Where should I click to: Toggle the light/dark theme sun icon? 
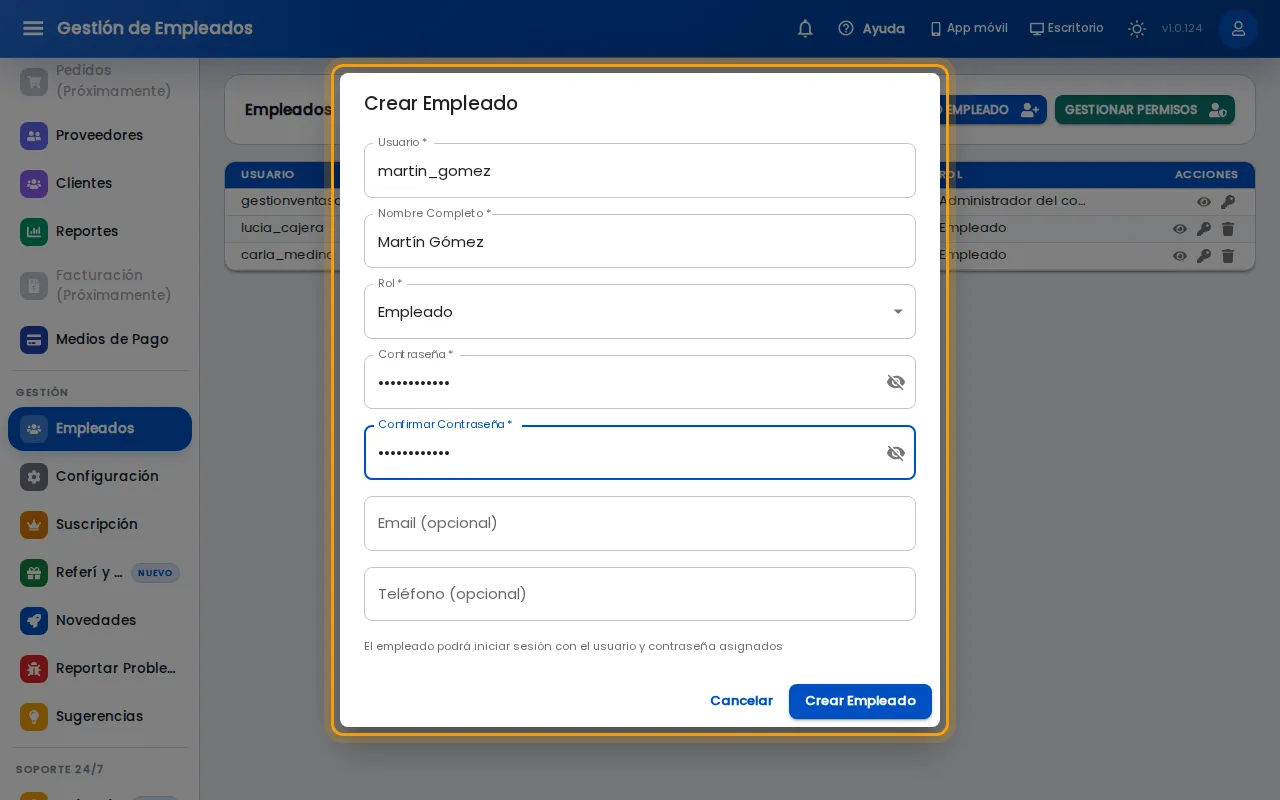pyautogui.click(x=1137, y=29)
